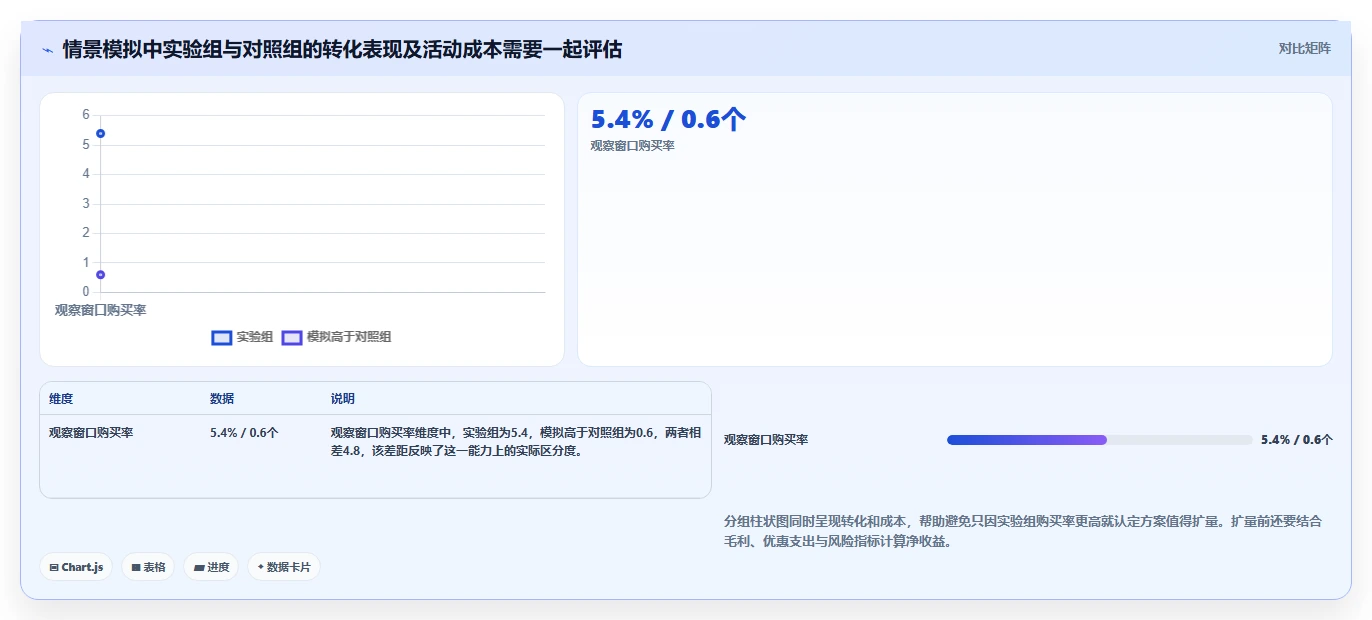The height and width of the screenshot is (620, 1372).
Task: Click the 对比矩阵 label in header
Action: click(1304, 48)
